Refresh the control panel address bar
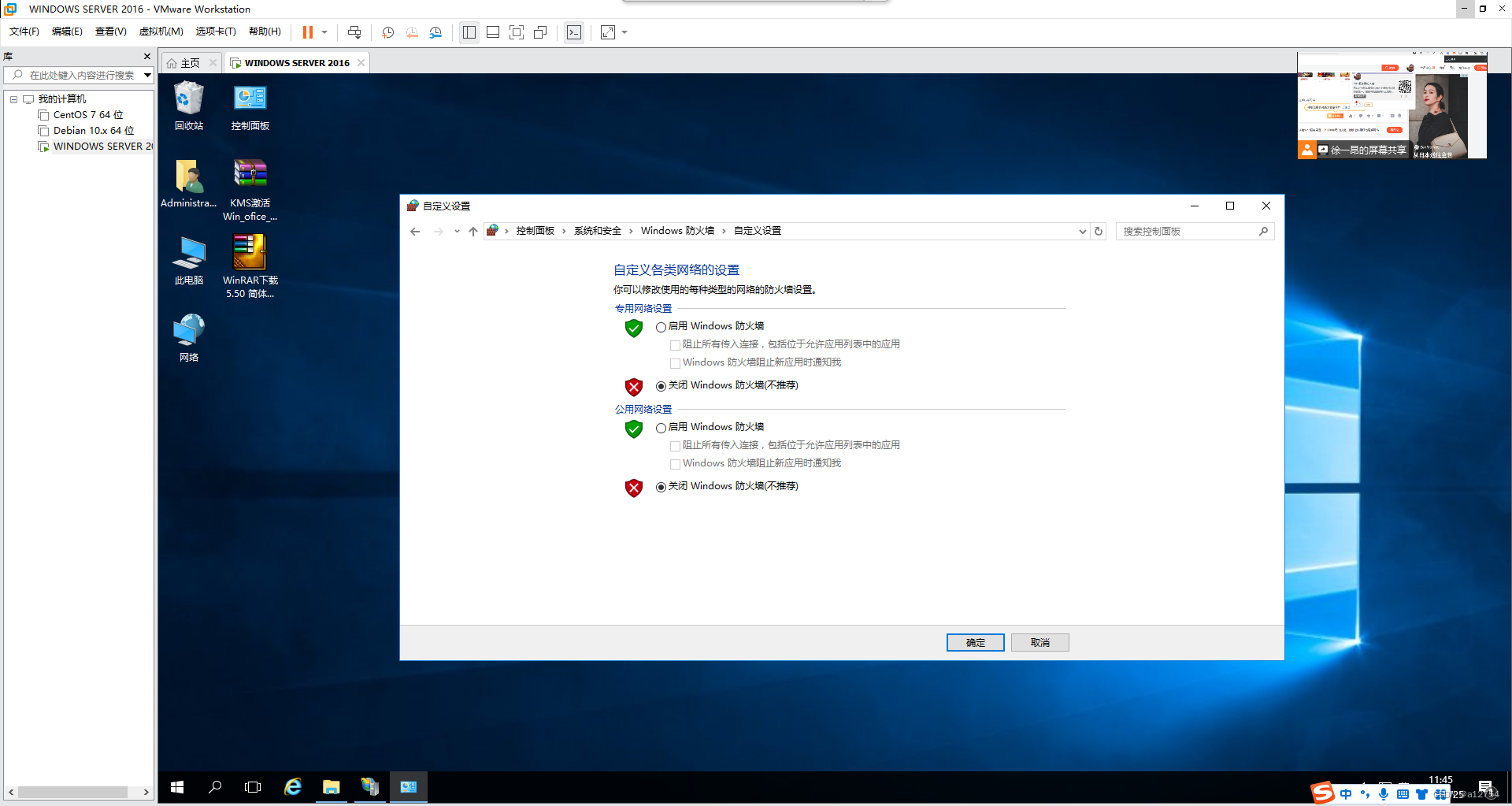The width and height of the screenshot is (1512, 806). coord(1099,232)
